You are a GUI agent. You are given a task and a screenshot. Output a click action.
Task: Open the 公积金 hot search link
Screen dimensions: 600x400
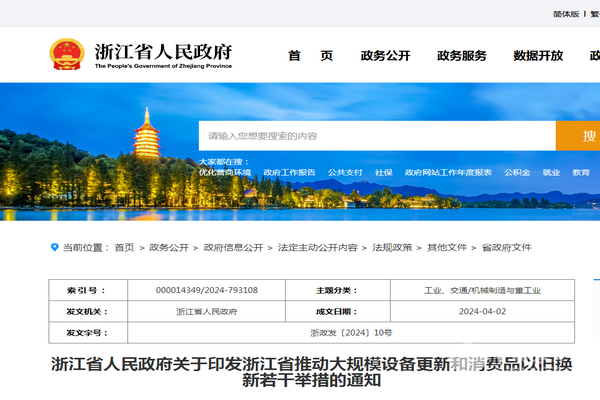coord(517,172)
